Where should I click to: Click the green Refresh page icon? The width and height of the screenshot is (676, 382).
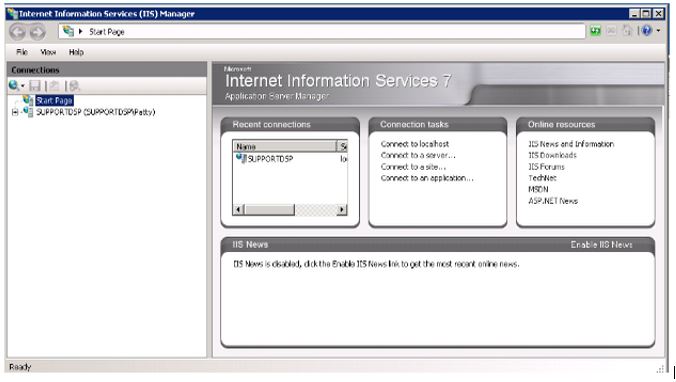595,31
